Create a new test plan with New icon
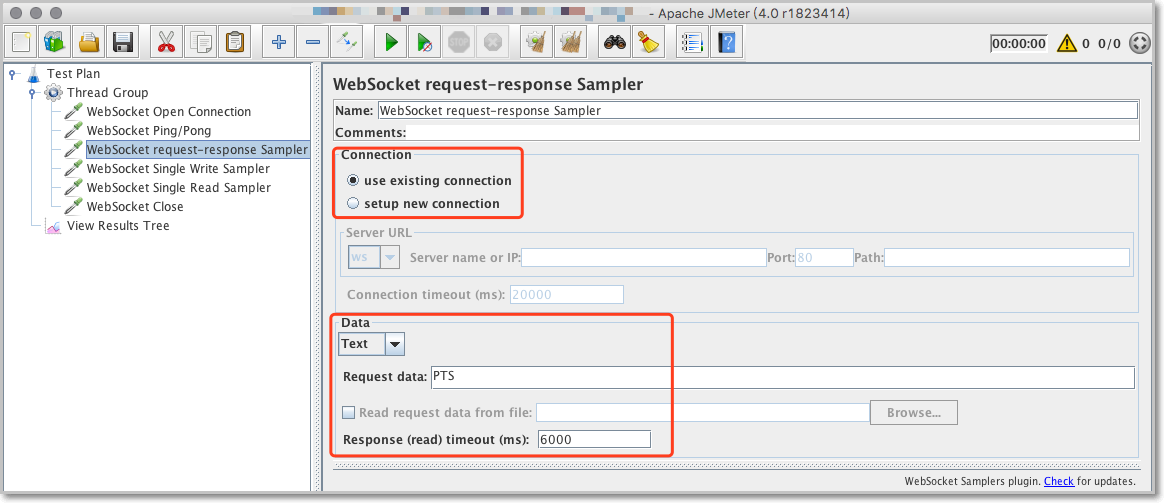Screen dimensions: 1164x503 click(x=22, y=42)
